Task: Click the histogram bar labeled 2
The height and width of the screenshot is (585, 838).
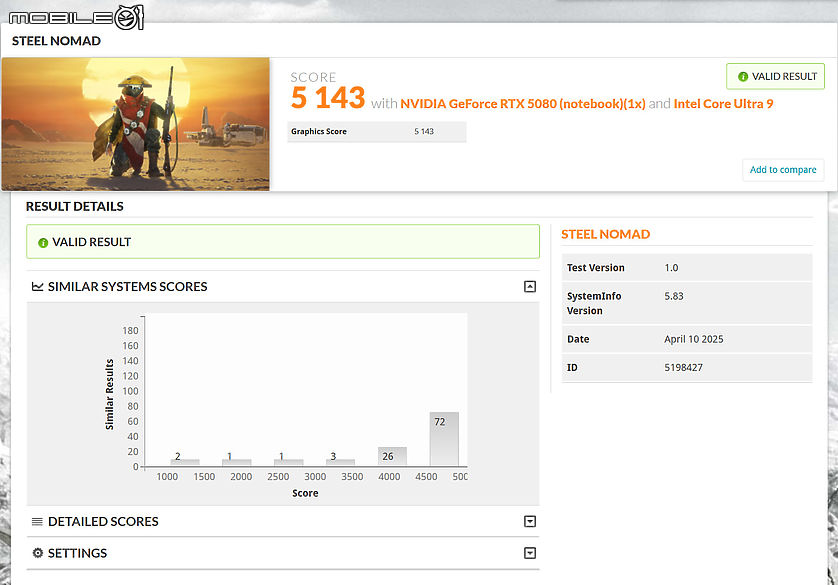Action: tap(185, 463)
